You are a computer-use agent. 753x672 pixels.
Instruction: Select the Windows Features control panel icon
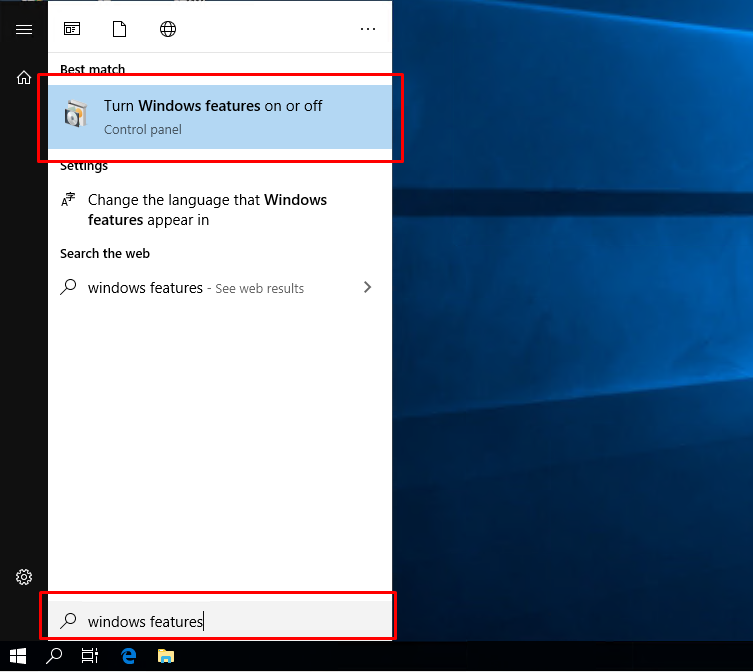click(x=76, y=114)
